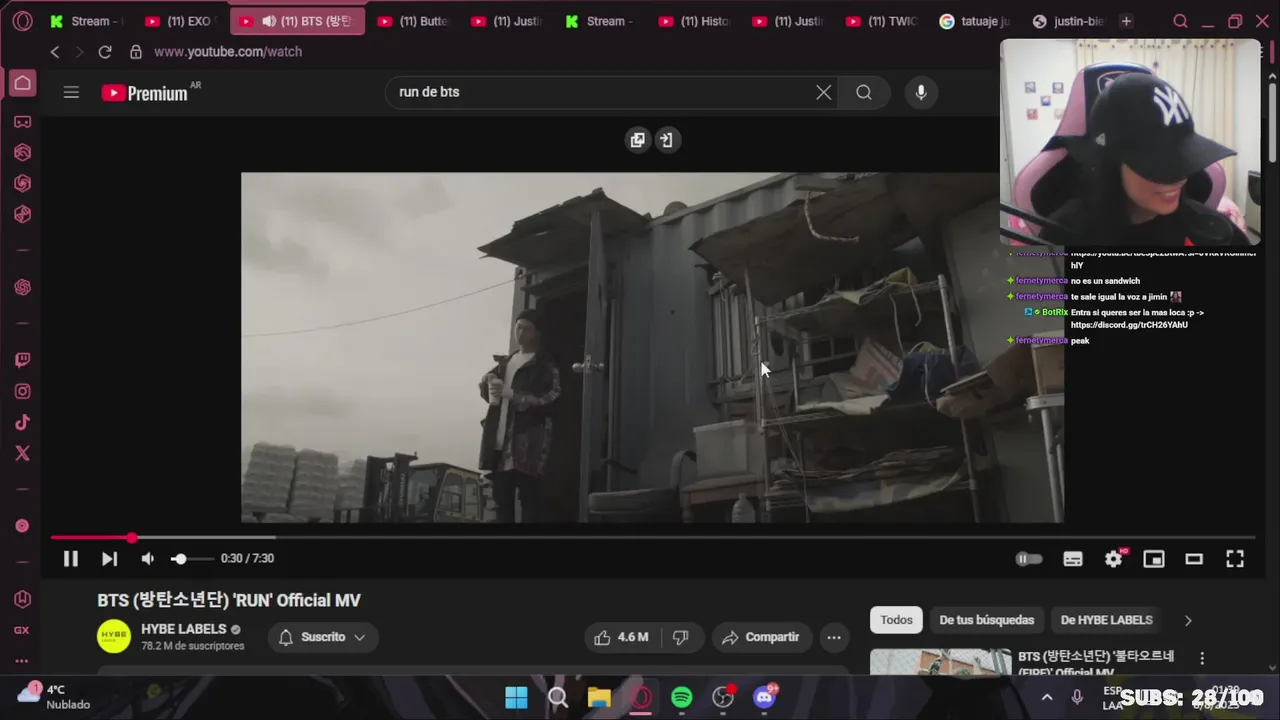This screenshot has width=1280, height=720.
Task: Share the video with Compartir
Action: [x=760, y=637]
